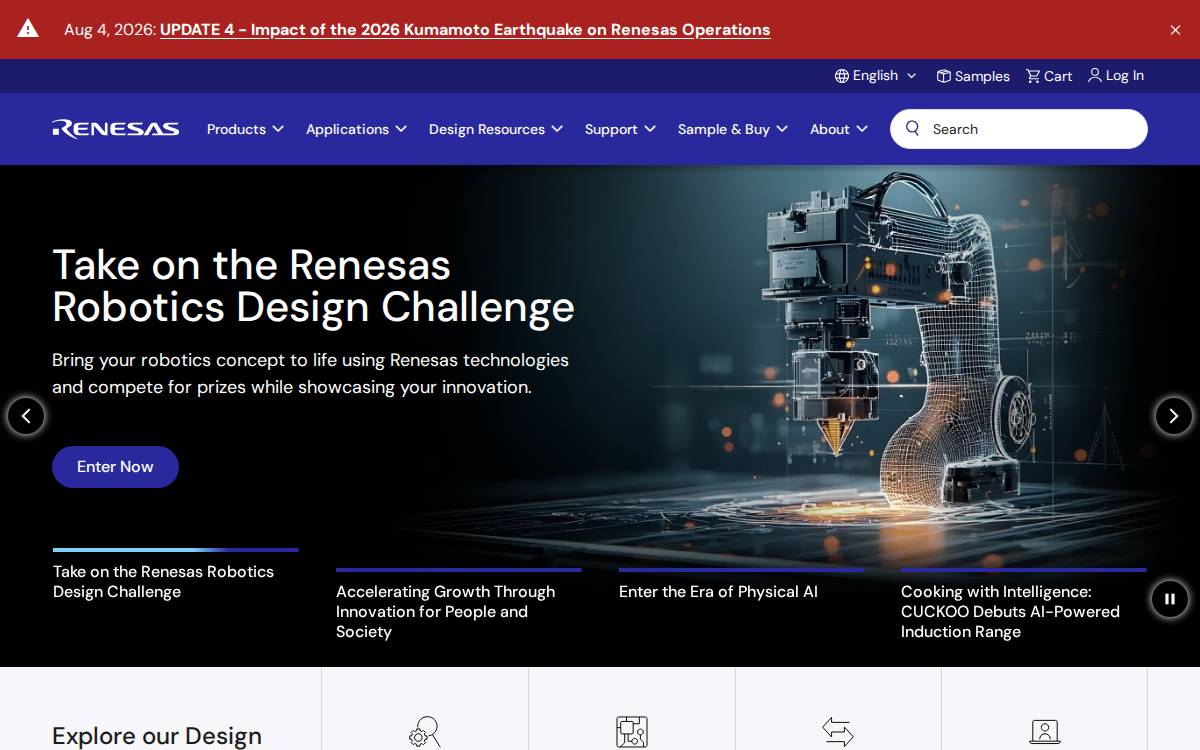Image resolution: width=1200 pixels, height=750 pixels.
Task: Click the globe language icon
Action: pyautogui.click(x=842, y=76)
